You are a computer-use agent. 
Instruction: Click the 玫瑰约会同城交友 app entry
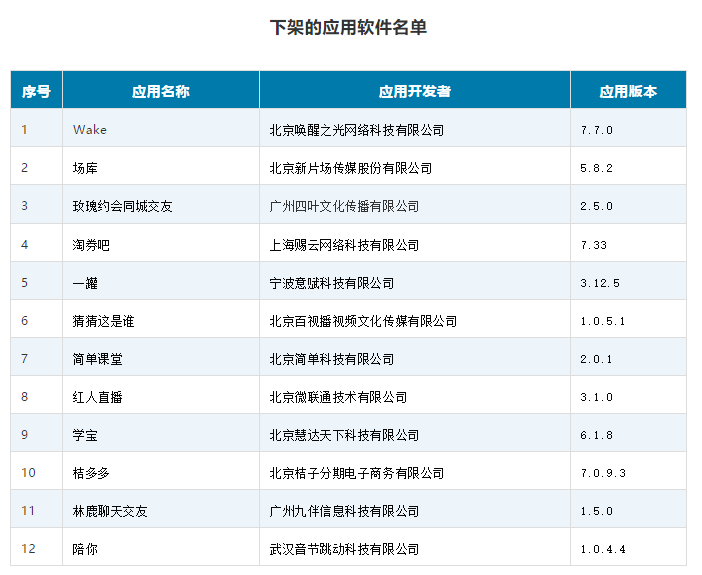pyautogui.click(x=122, y=206)
